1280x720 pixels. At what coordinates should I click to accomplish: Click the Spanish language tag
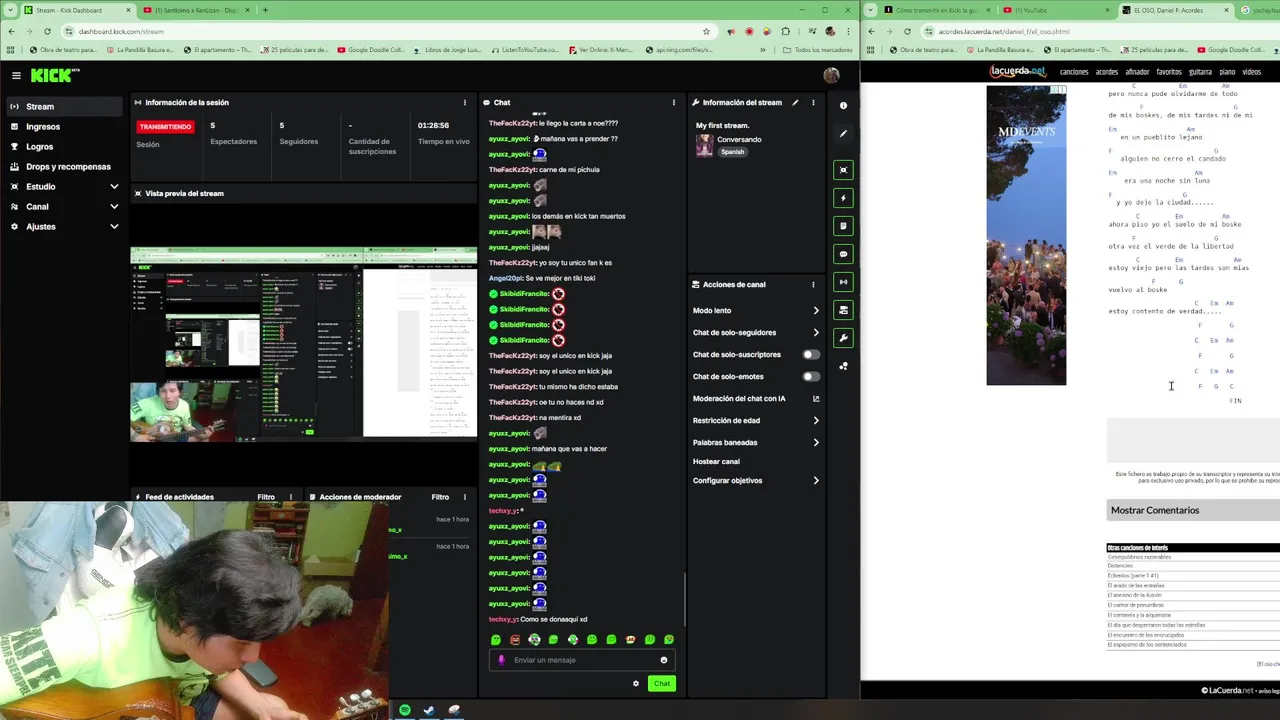(x=732, y=152)
